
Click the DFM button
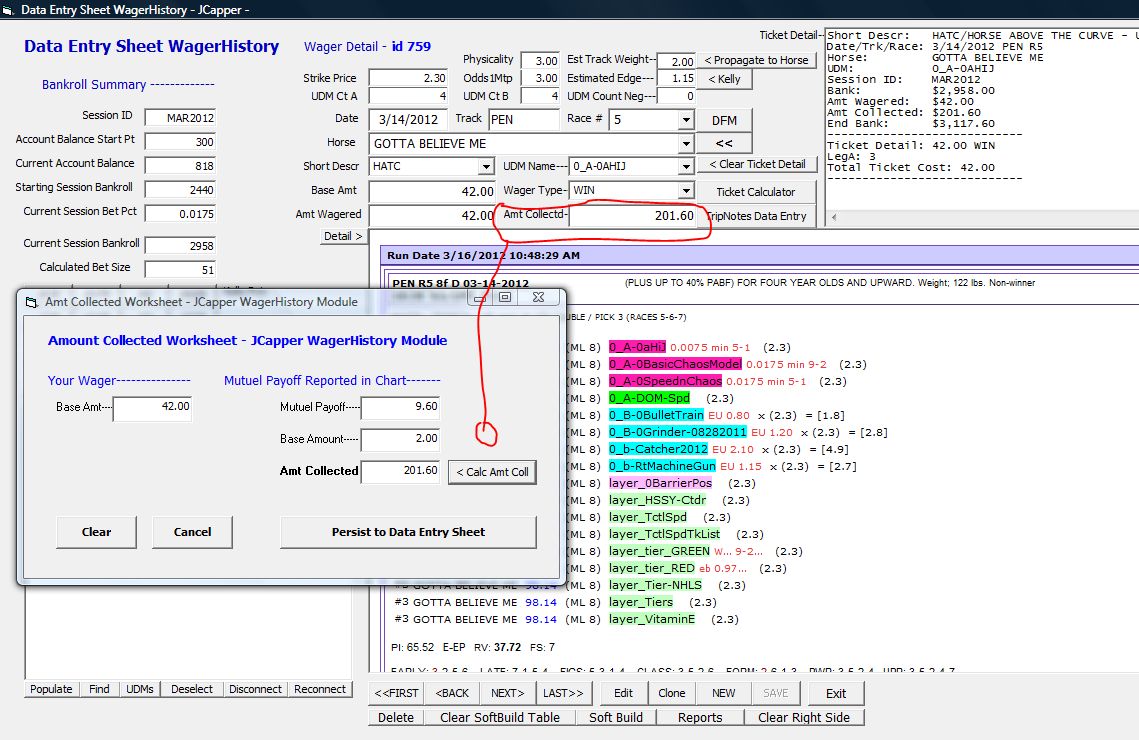724,121
